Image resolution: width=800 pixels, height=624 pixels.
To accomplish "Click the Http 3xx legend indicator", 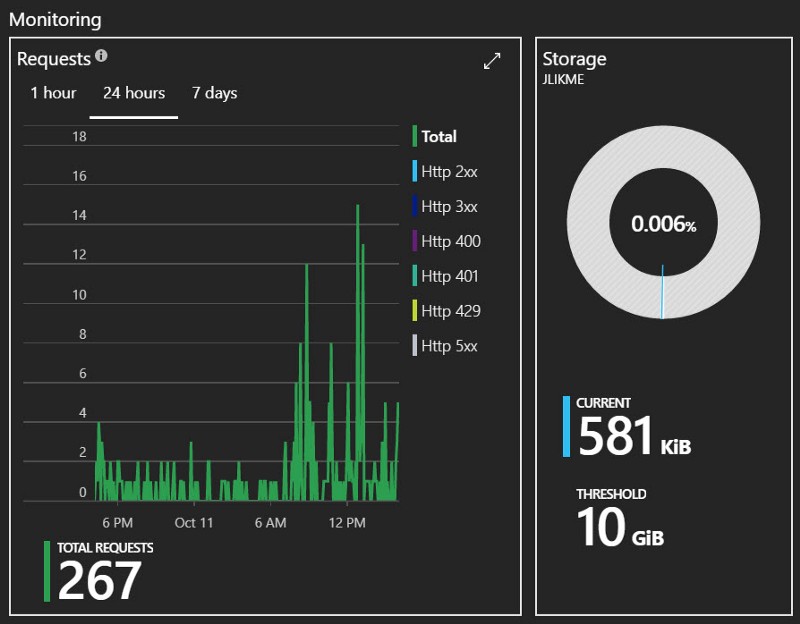I will tap(416, 206).
